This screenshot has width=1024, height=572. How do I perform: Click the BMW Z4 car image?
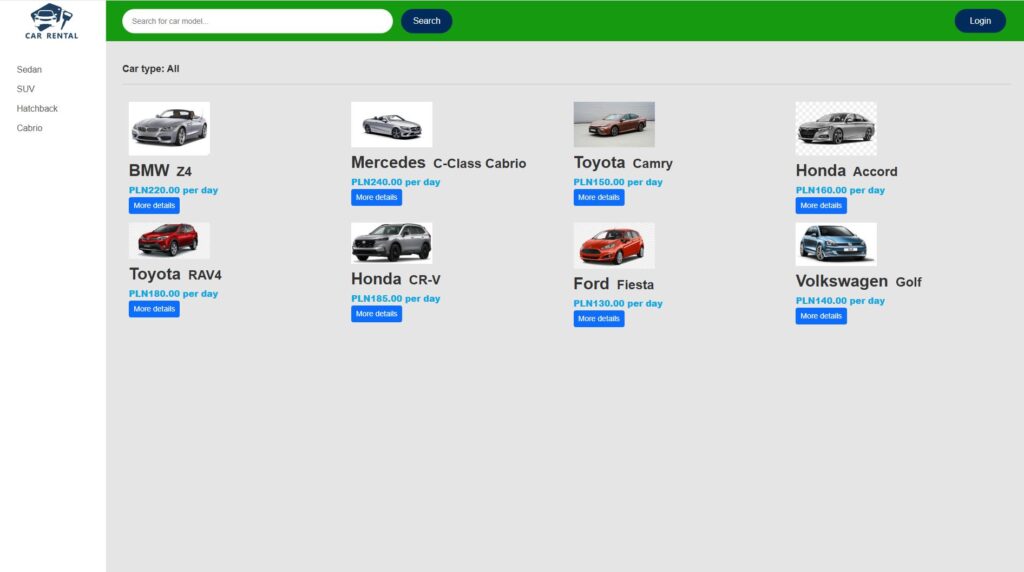coord(169,128)
